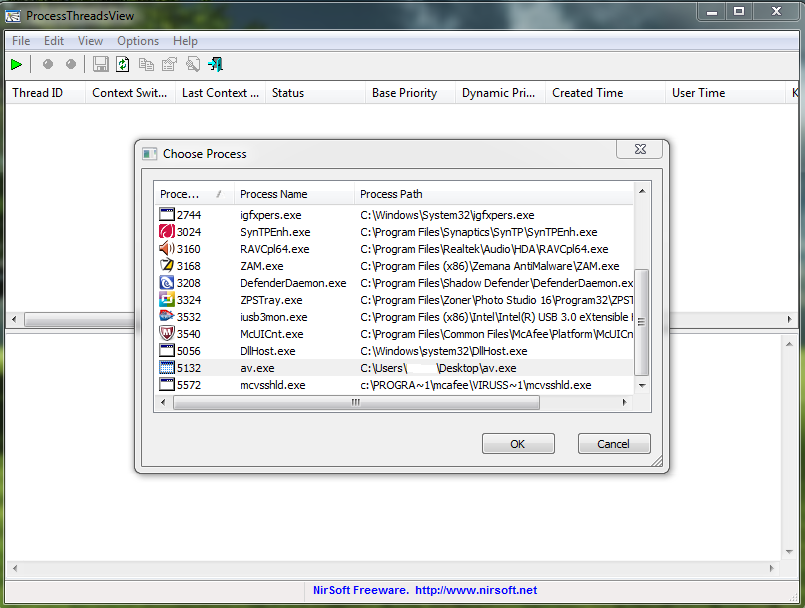Click the Dynamic Priority column header
This screenshot has height=608, width=805.
tap(500, 93)
